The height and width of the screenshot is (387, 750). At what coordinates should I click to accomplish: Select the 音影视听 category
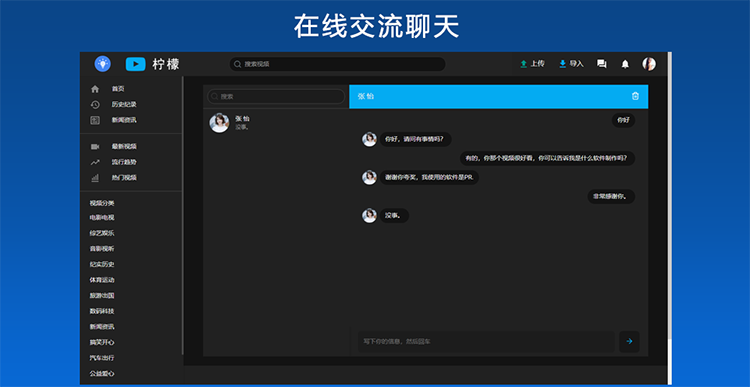click(102, 249)
